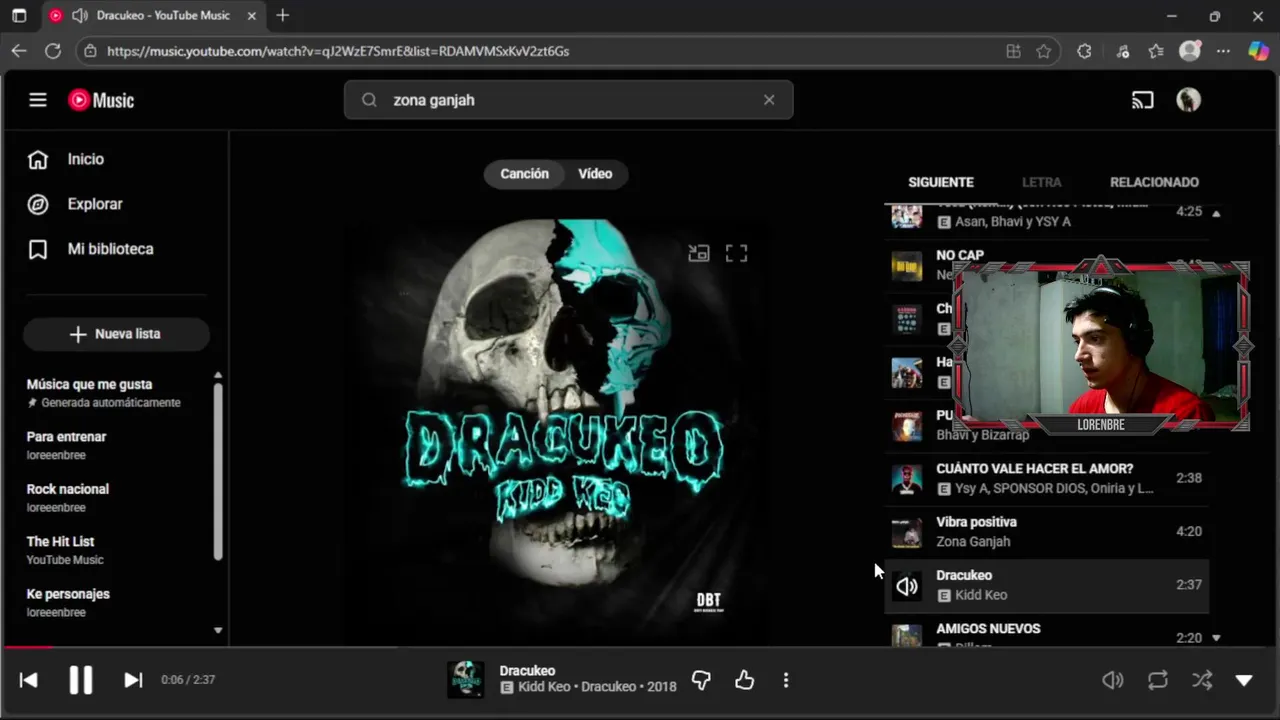Create a playlist with Nueva lista

tap(116, 334)
